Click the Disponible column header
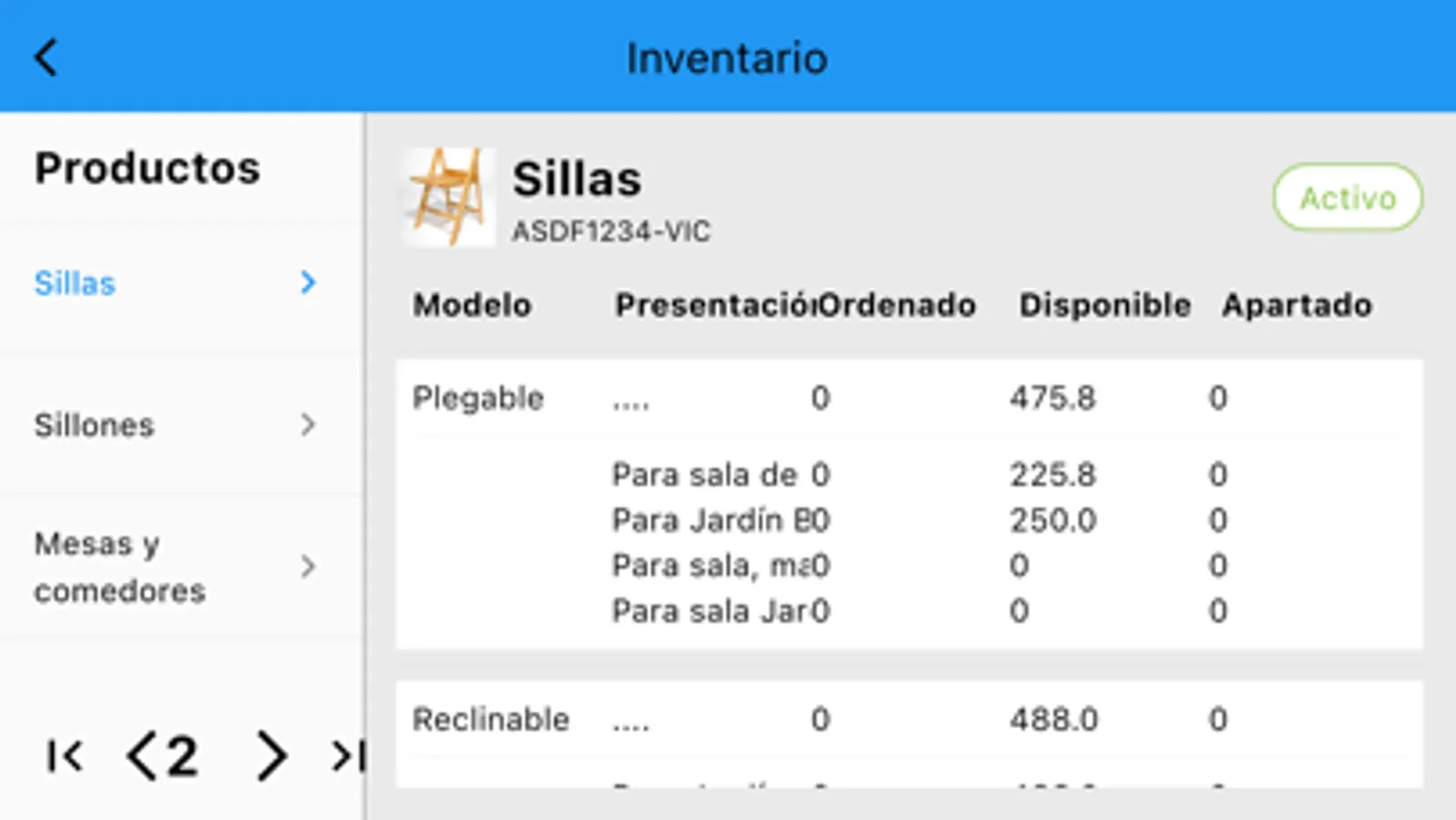This screenshot has height=820, width=1456. click(x=1105, y=305)
